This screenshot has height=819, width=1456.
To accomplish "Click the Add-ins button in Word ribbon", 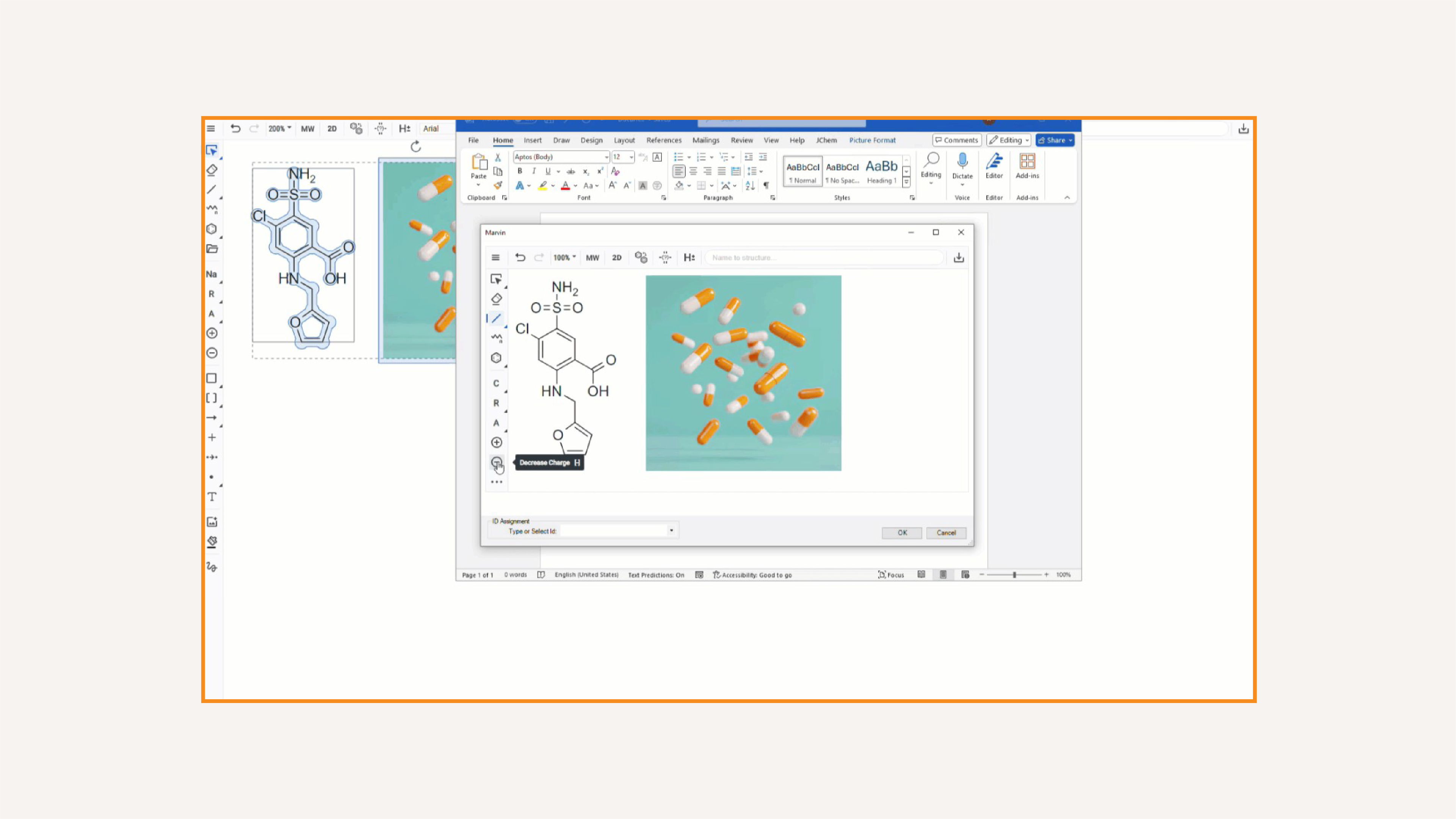I will click(x=1027, y=166).
